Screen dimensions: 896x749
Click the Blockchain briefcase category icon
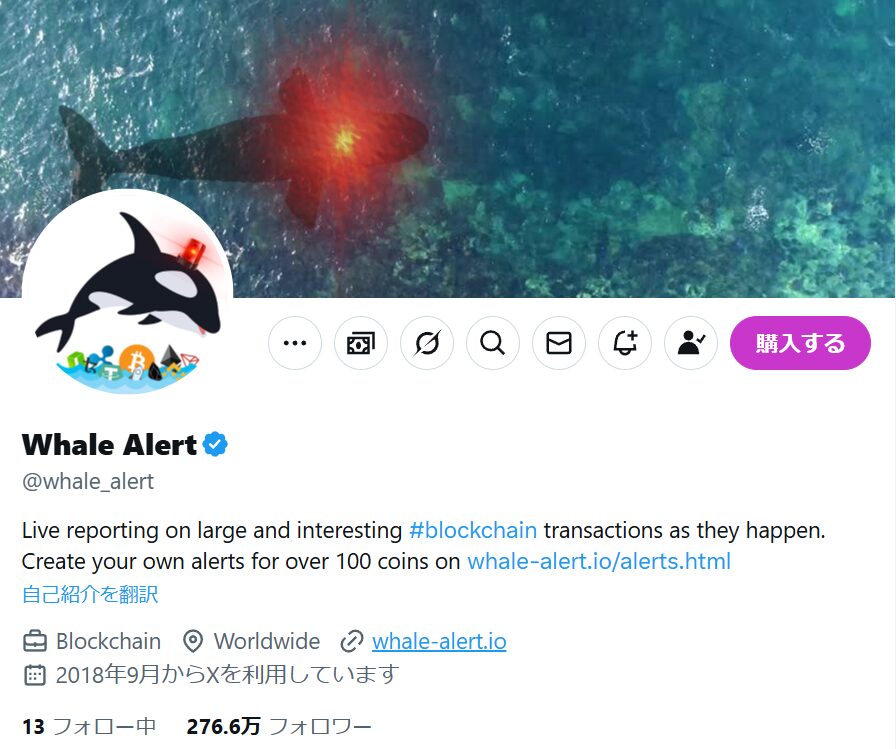click(35, 642)
